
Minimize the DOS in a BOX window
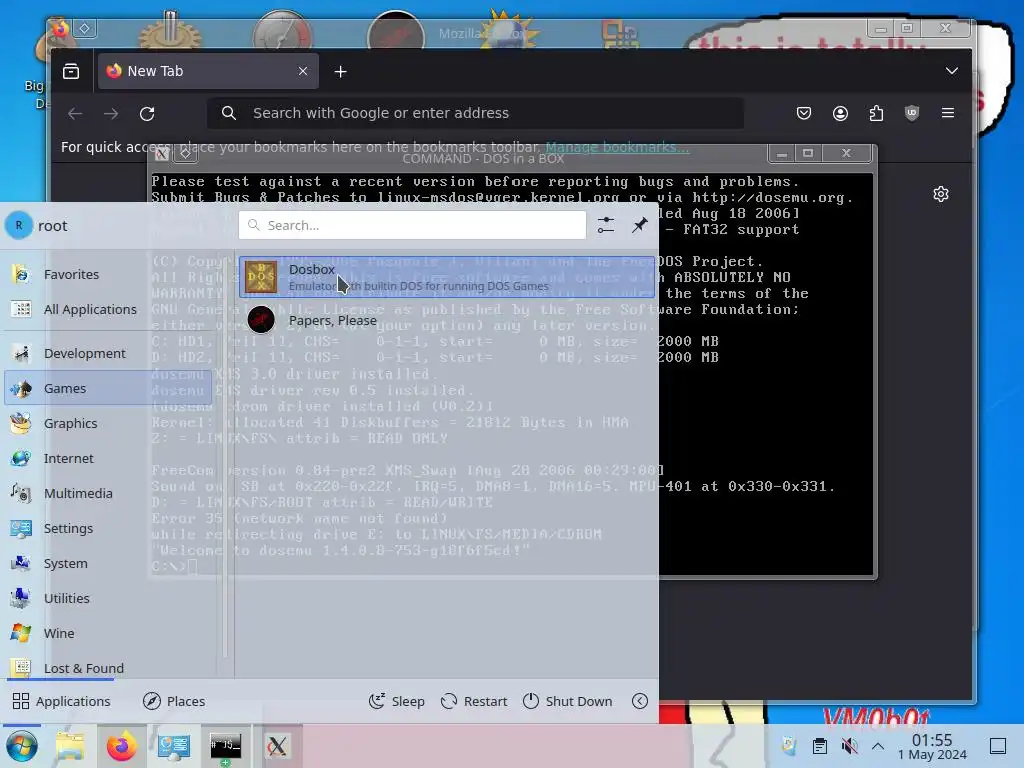tap(782, 153)
